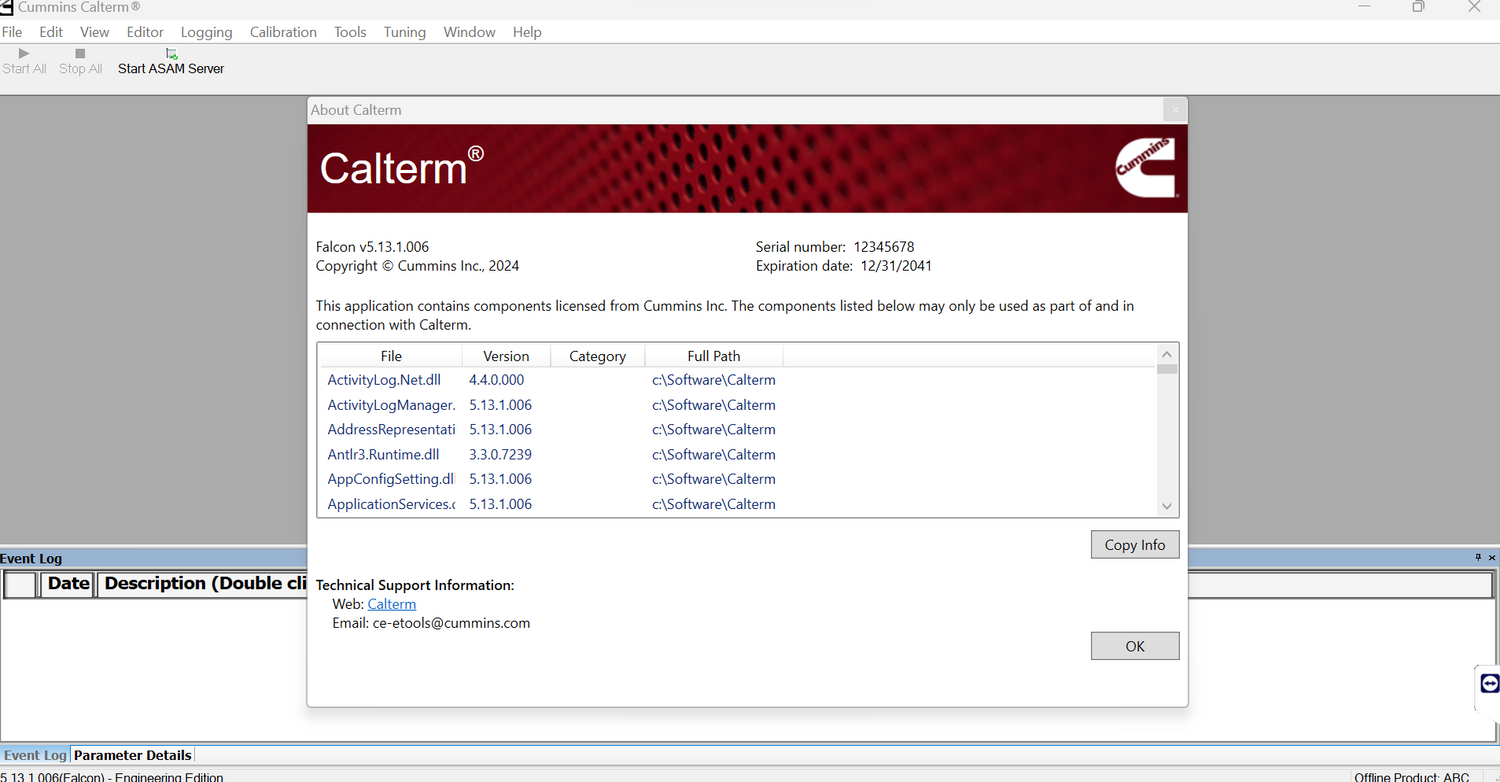Select the Antlr3.Runtime.dll row
The width and height of the screenshot is (1500, 782).
(x=737, y=454)
